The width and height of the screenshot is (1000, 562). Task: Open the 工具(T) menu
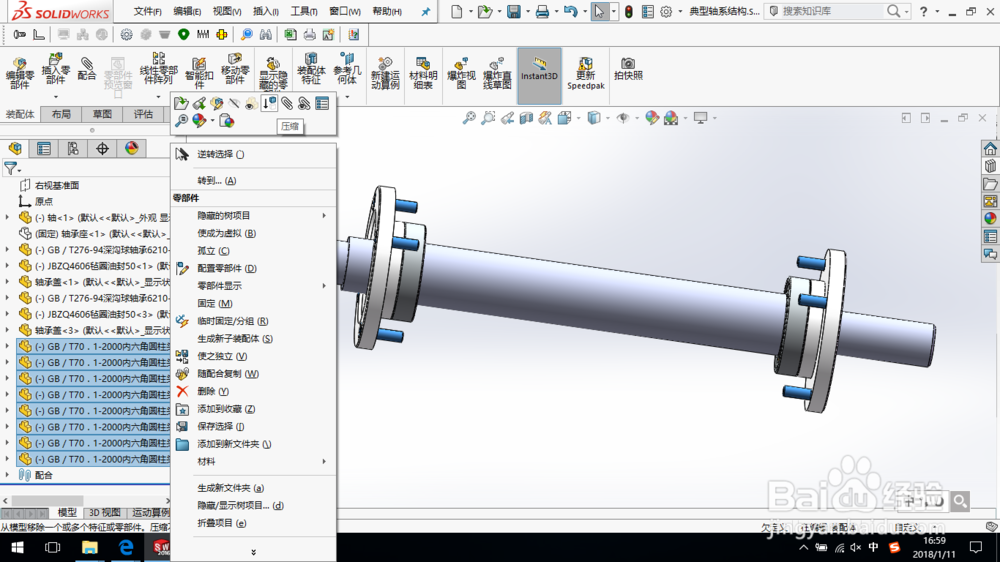click(304, 11)
